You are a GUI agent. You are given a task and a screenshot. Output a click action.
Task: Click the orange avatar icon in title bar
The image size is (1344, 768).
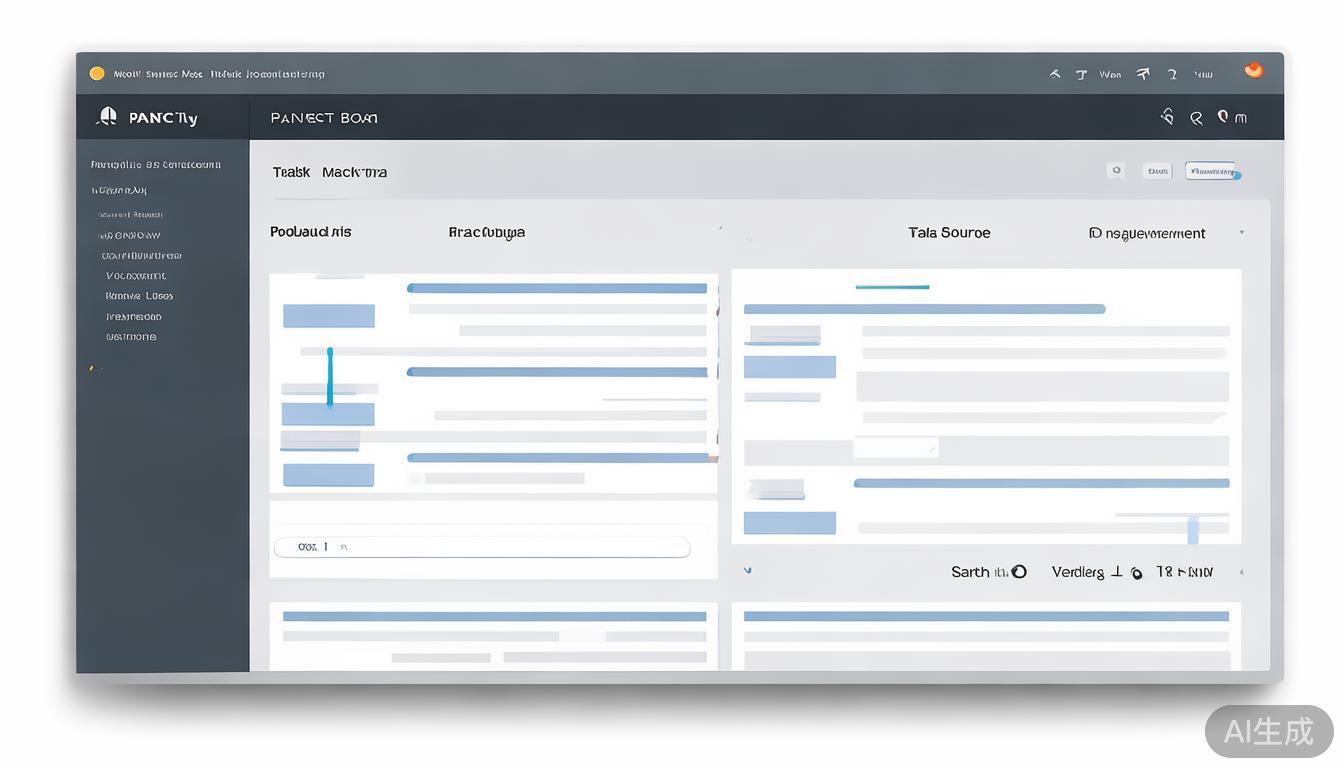pos(1253,70)
